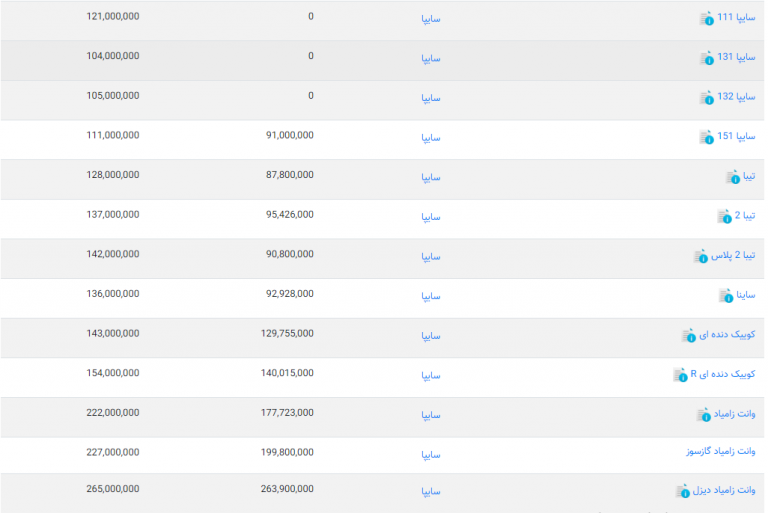The height and width of the screenshot is (513, 768).
Task: Open the سایپا 151 link
Action: [736, 137]
